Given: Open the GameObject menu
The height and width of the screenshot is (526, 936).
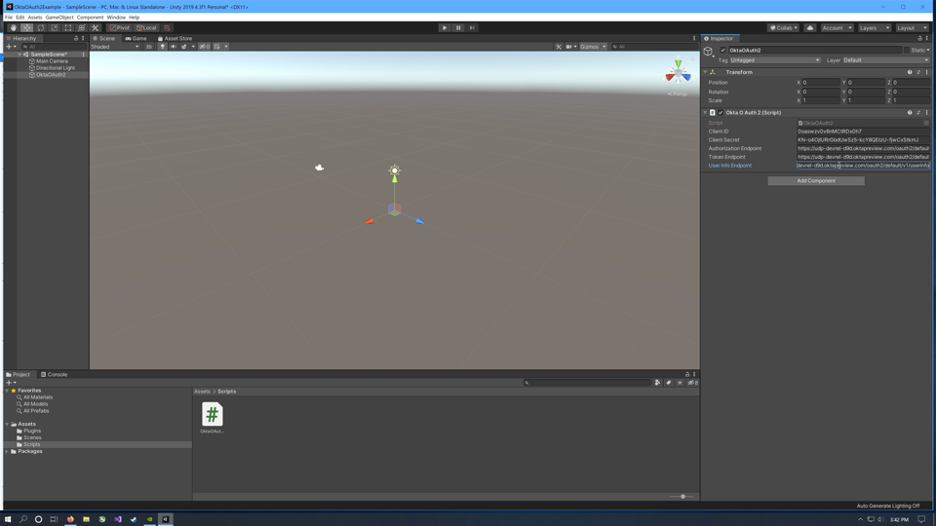Looking at the screenshot, I should pos(59,17).
